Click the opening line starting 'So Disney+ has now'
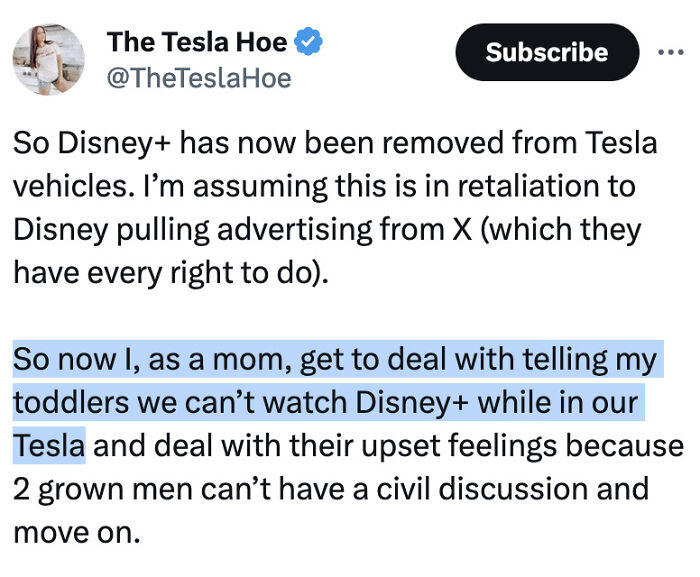Screen dimensions: 700x577 pos(335,143)
